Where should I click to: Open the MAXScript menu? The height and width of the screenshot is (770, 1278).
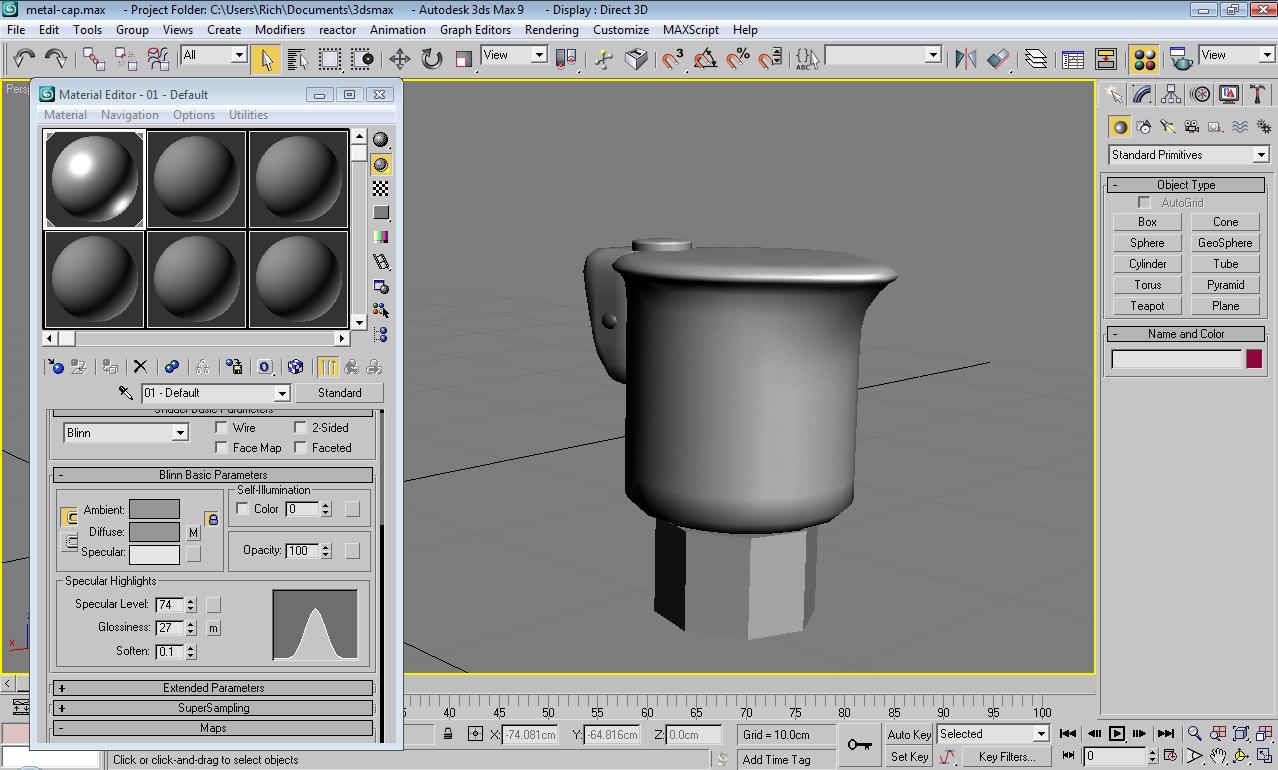click(690, 30)
